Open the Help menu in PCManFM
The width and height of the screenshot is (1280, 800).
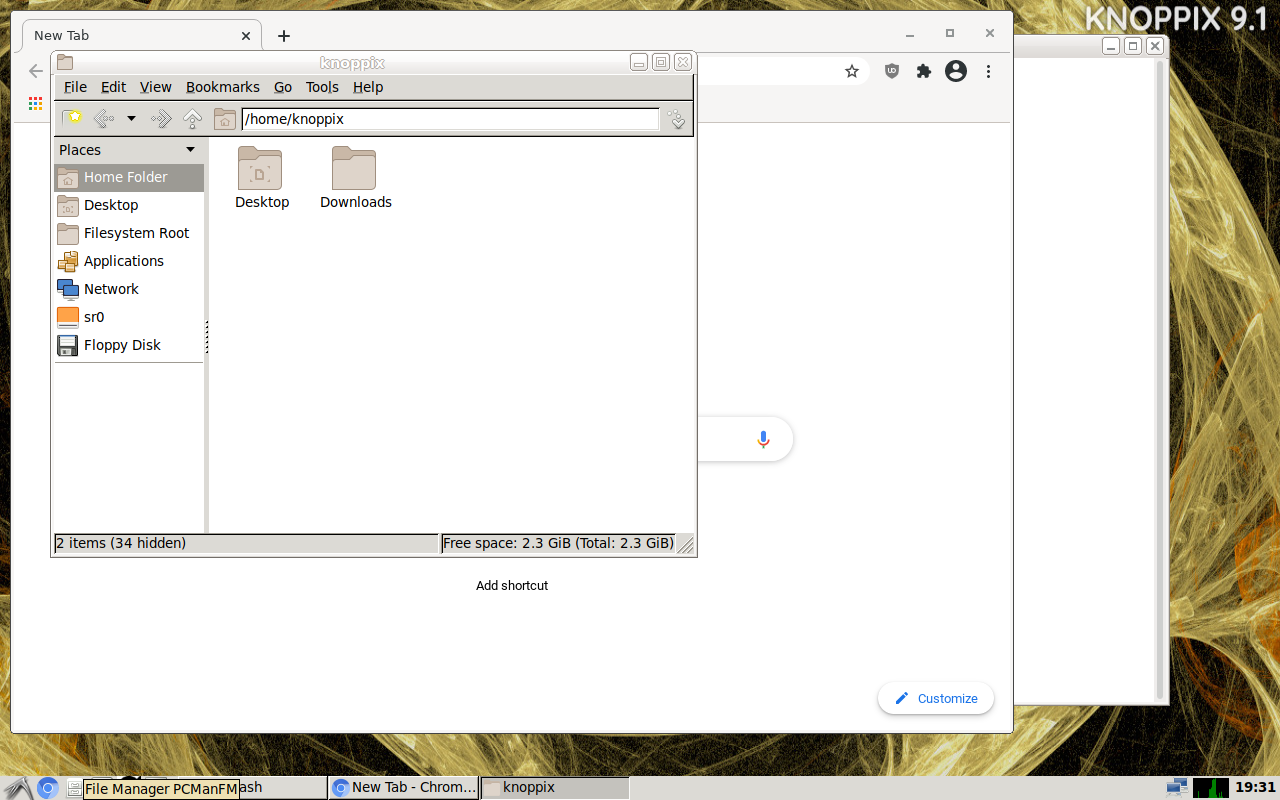[x=368, y=87]
